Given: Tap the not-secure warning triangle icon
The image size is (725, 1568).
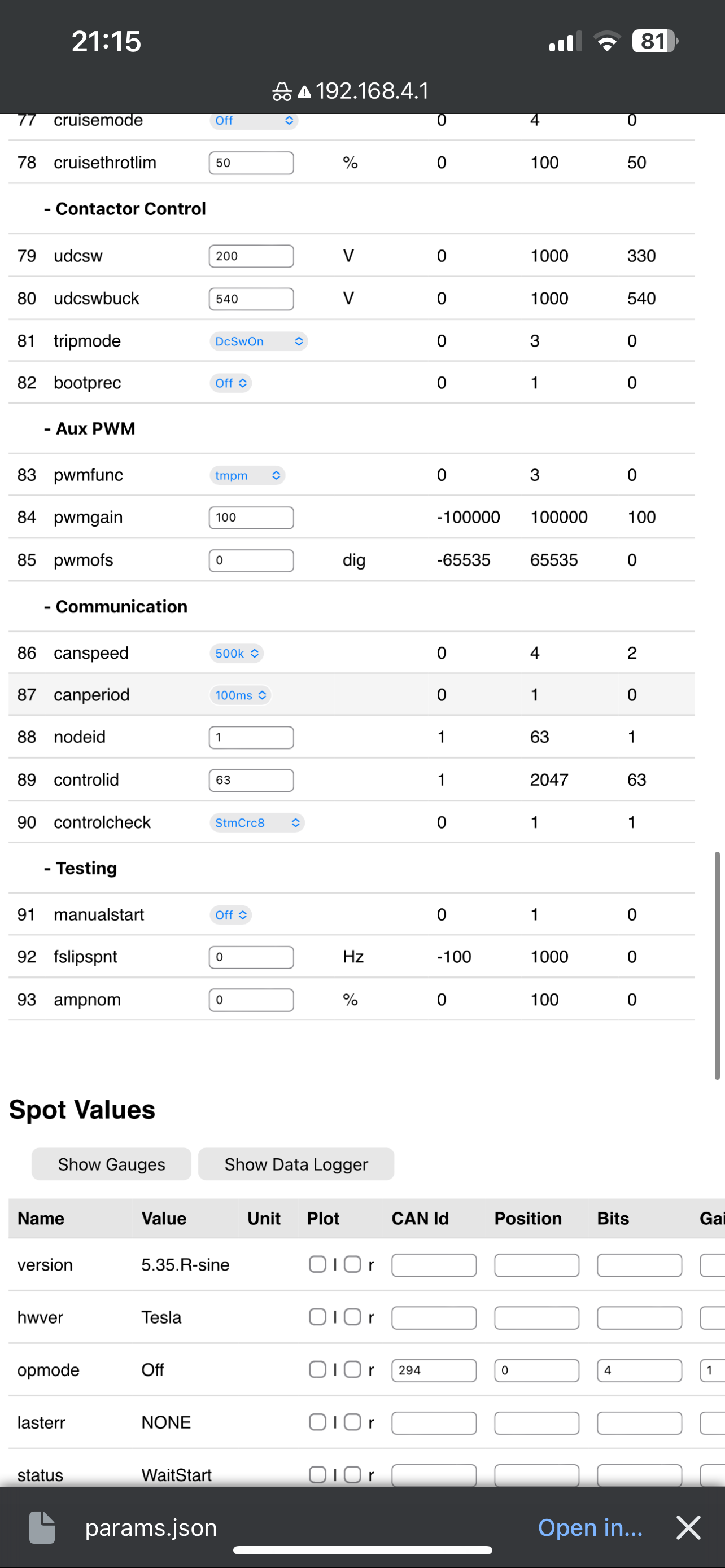Looking at the screenshot, I should [x=304, y=93].
